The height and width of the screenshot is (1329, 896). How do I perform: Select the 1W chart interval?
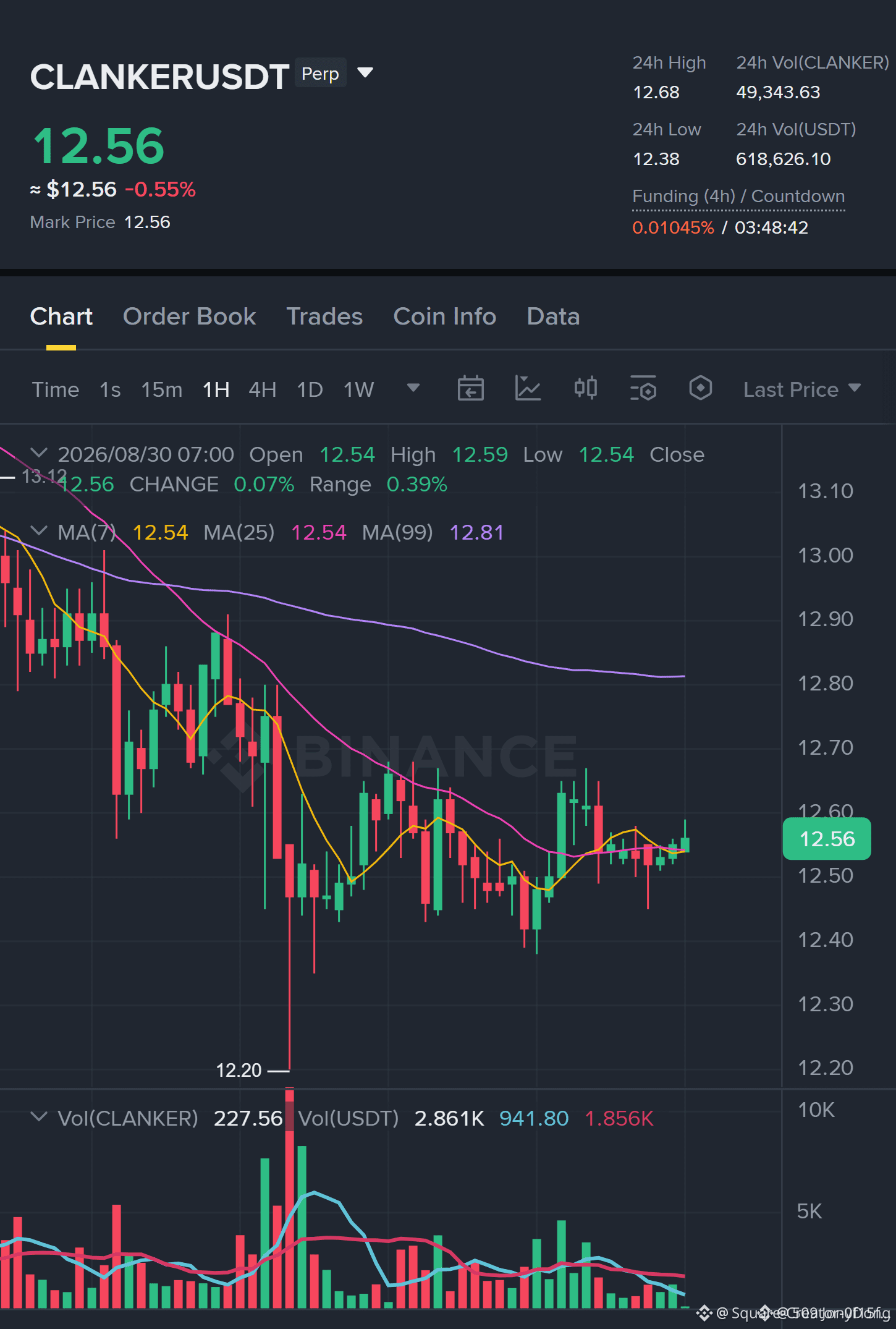coord(359,389)
